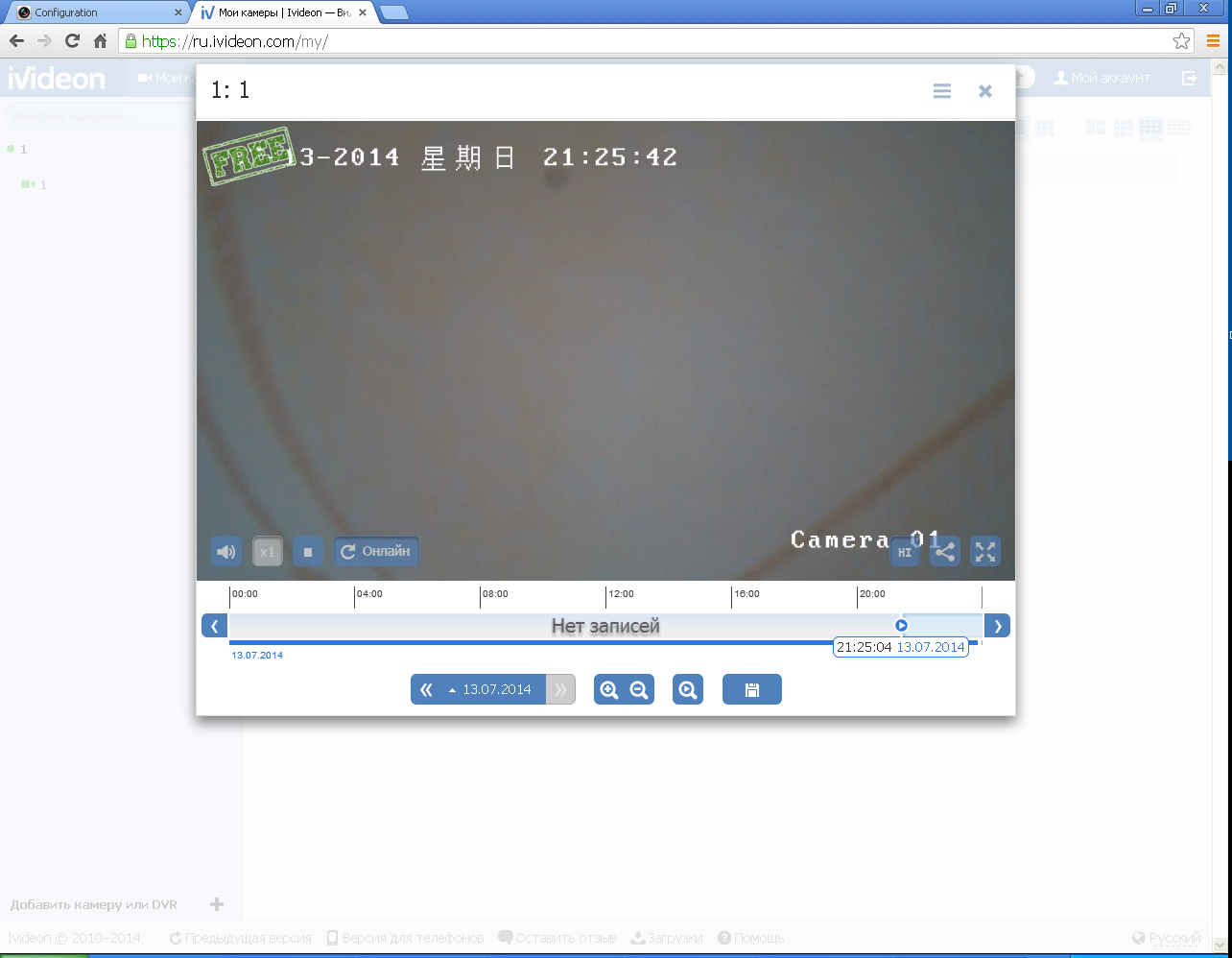Mute the camera sound with speaker icon
Screen dimensions: 1232x958
pos(226,552)
